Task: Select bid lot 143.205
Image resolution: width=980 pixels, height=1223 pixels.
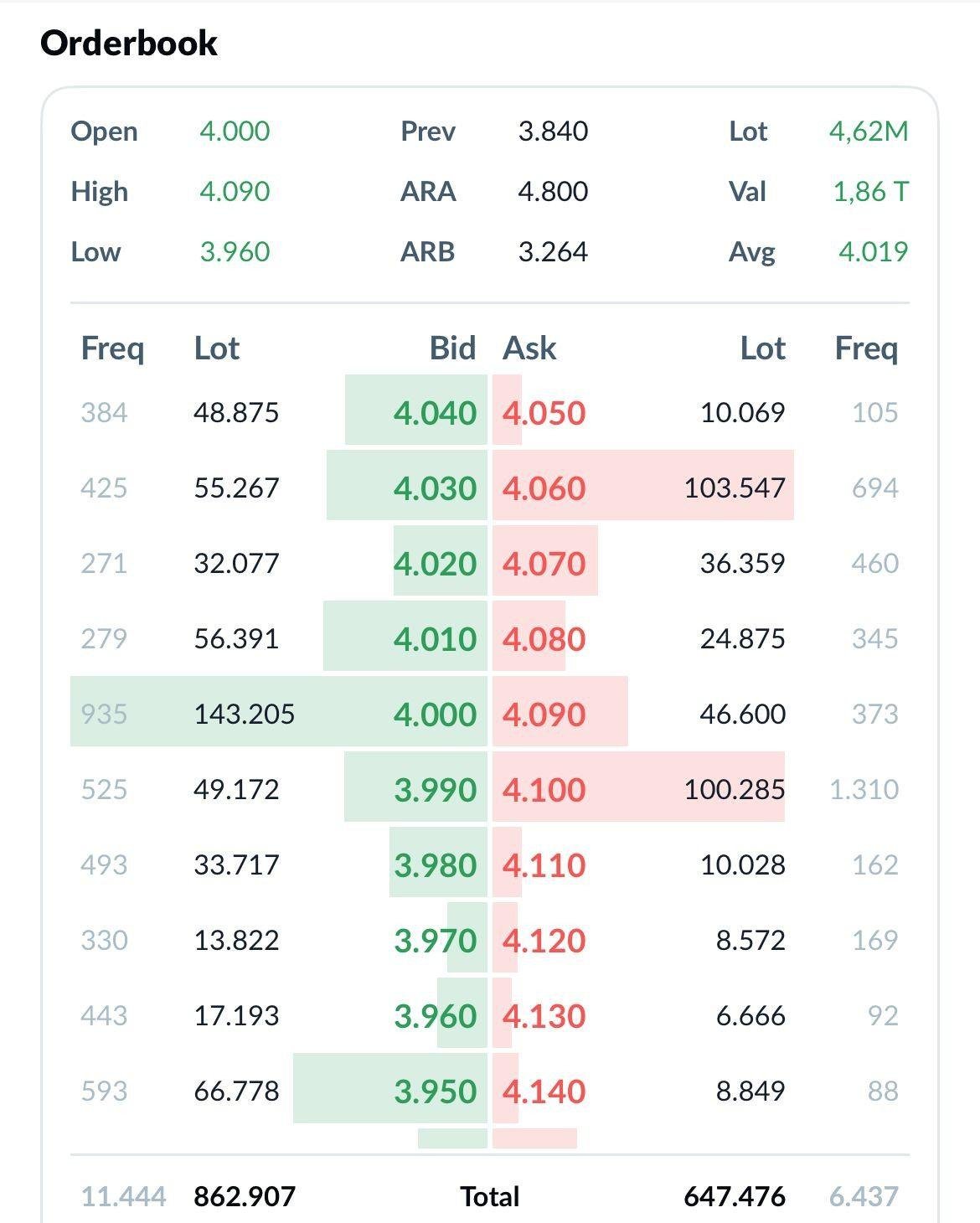Action: click(245, 714)
